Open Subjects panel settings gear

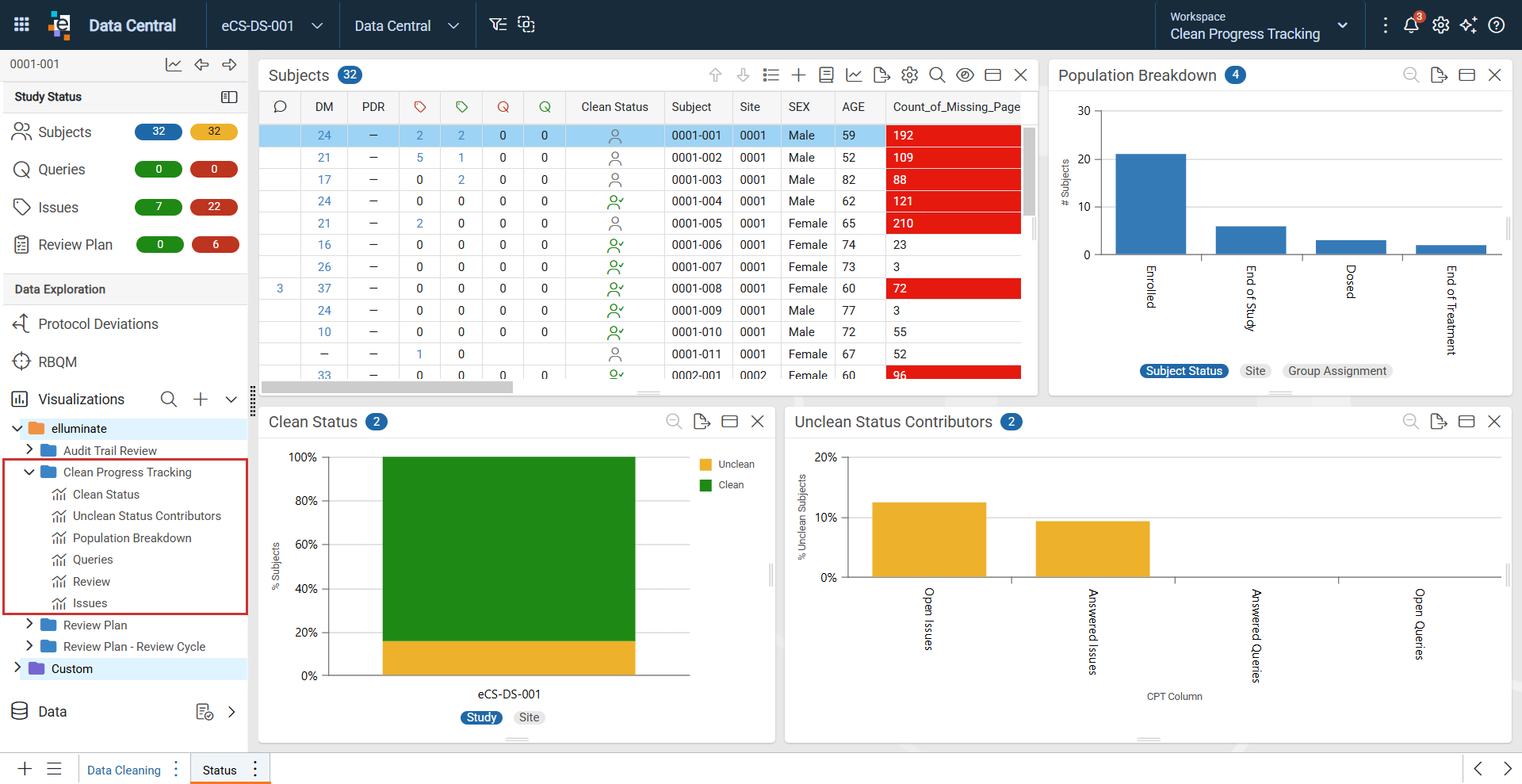coord(909,75)
